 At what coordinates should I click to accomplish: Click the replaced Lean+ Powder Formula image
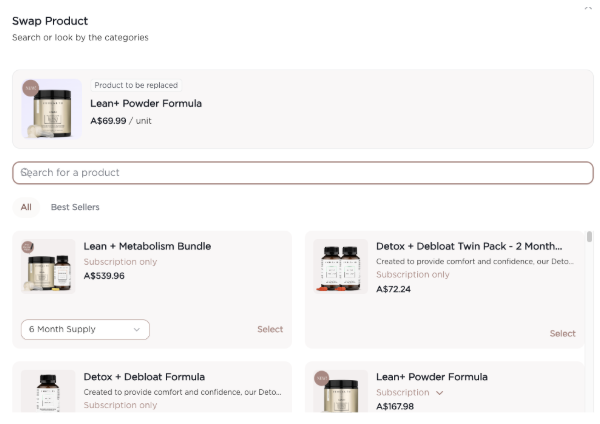coord(51,111)
